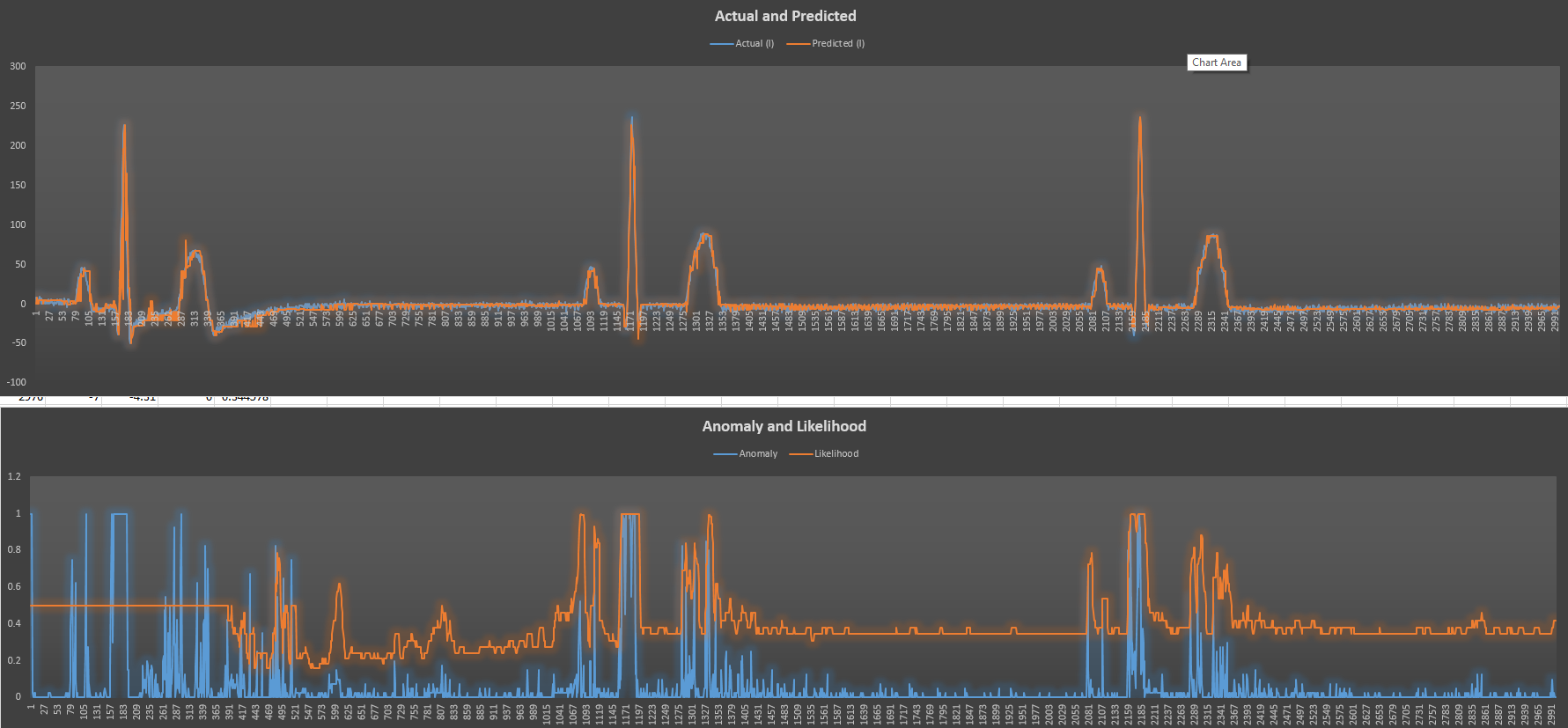
Task: Click the 300 label on top chart axis
Action: click(18, 66)
